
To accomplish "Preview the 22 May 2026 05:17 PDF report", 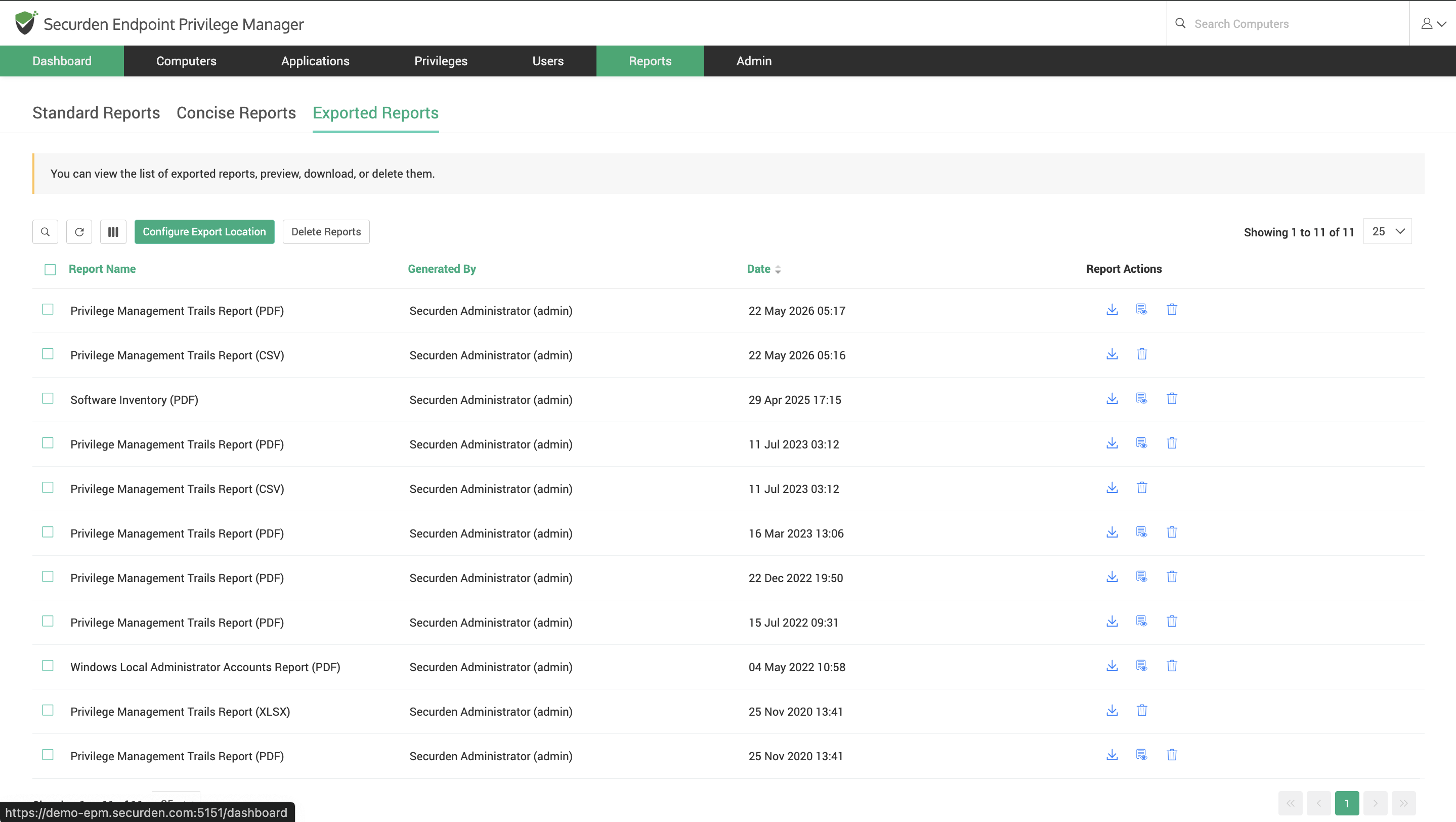I will tap(1141, 310).
